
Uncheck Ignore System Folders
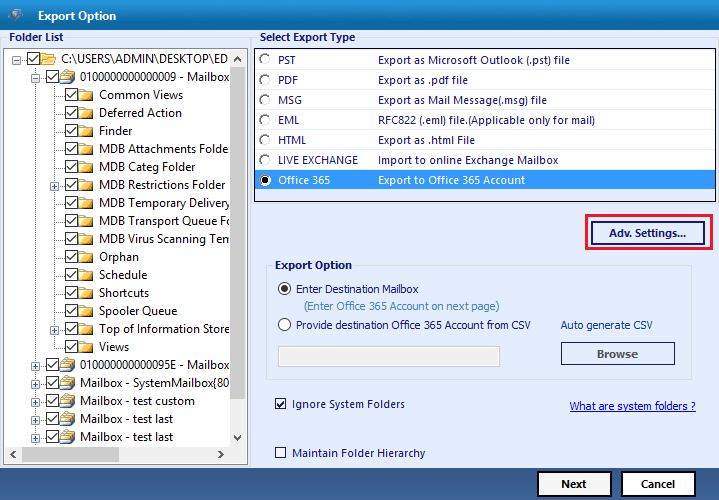tap(280, 404)
